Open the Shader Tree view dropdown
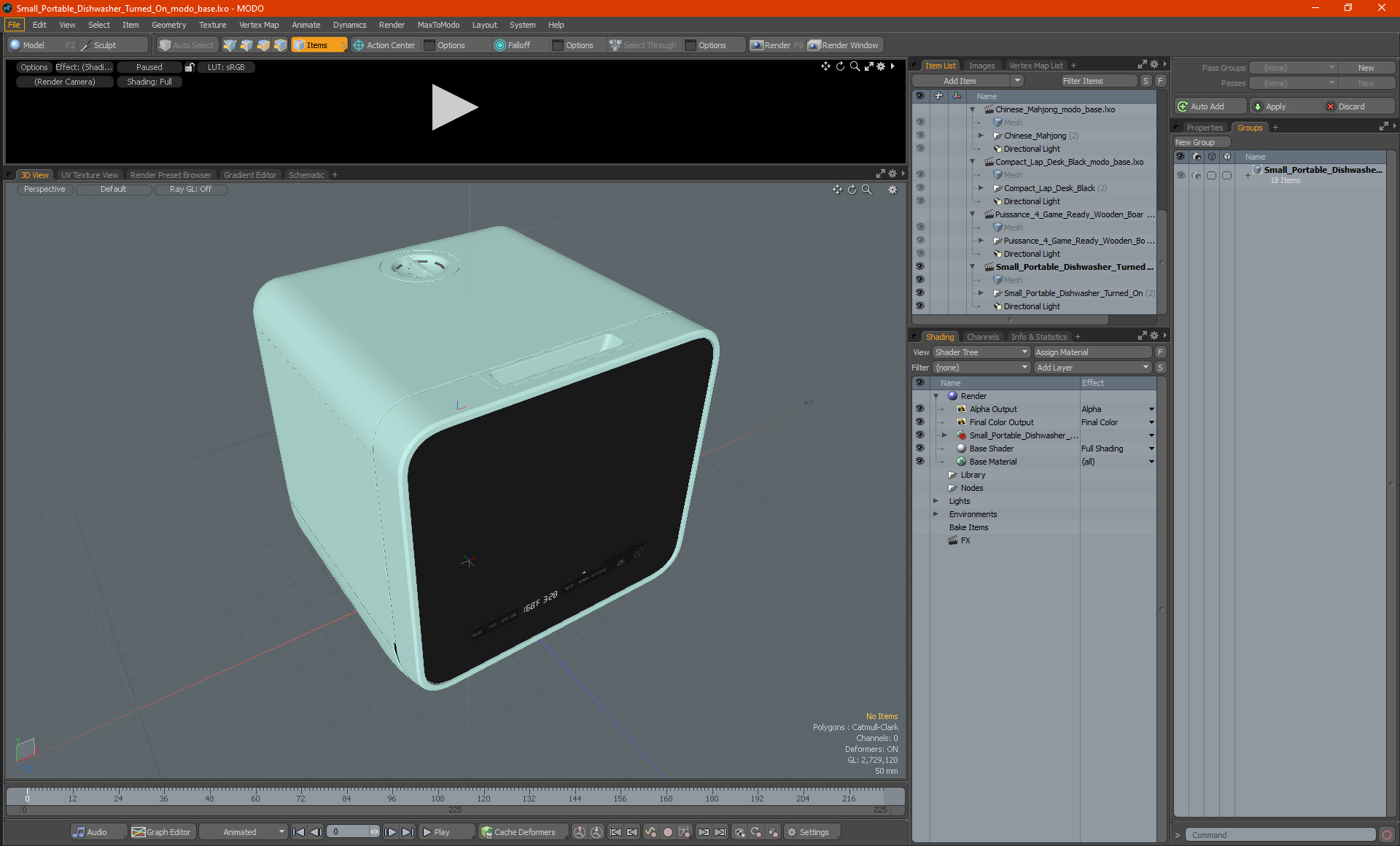 click(x=981, y=352)
